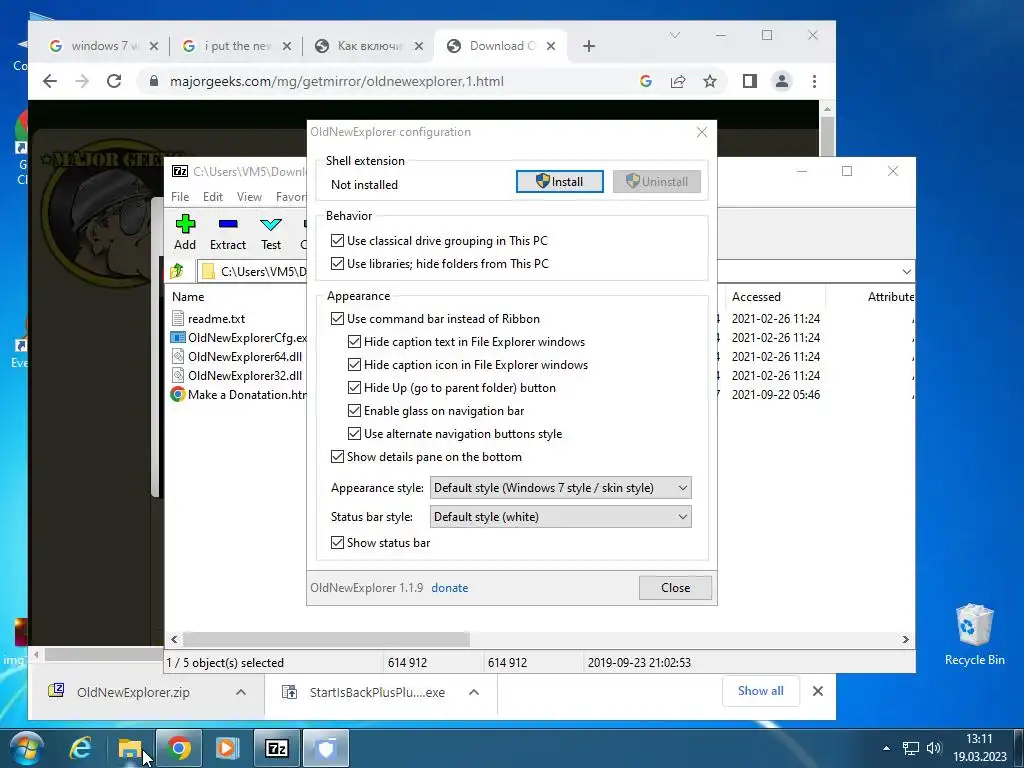Toggle classical drive grouping in This PC
1024x768 pixels.
coord(337,241)
